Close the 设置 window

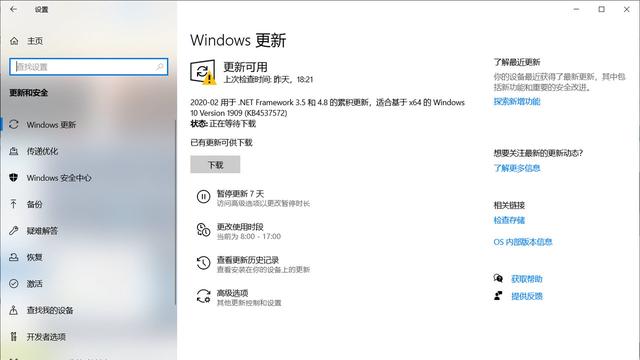coord(627,9)
